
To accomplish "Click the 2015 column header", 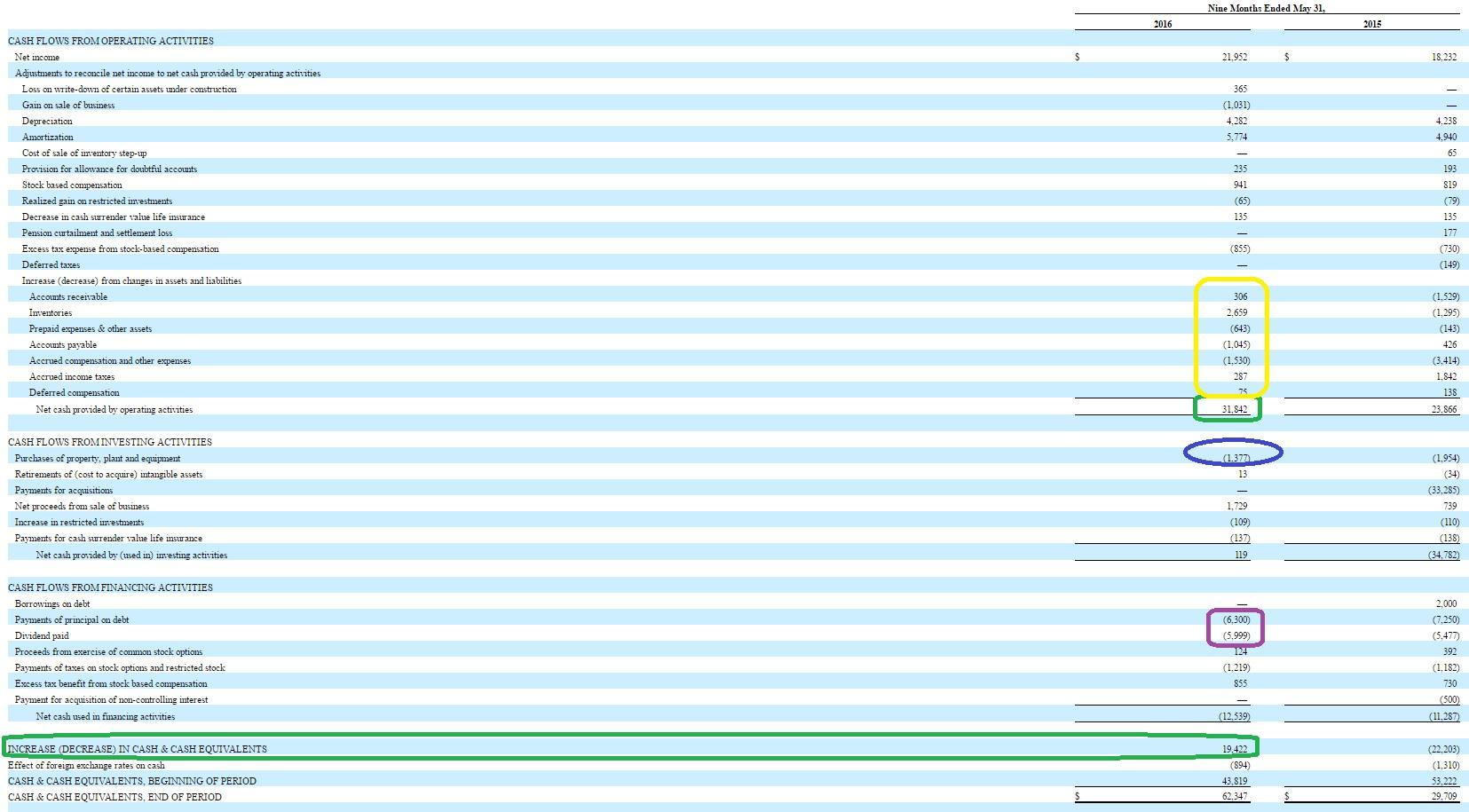I will [1373, 25].
